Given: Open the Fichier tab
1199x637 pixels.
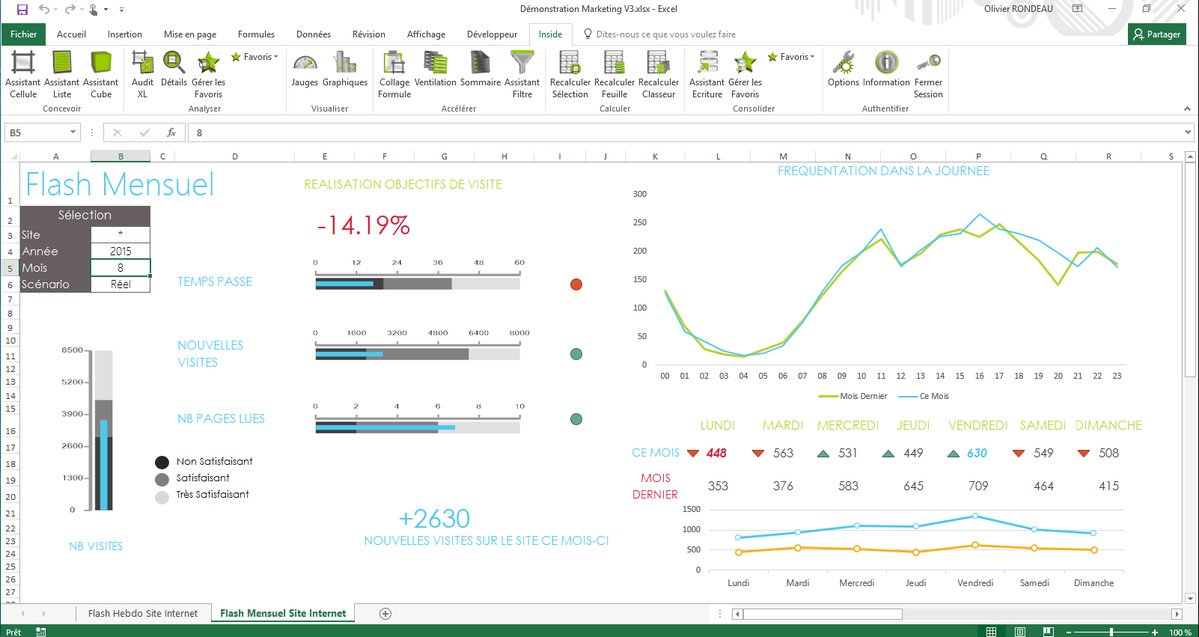Looking at the screenshot, I should [24, 34].
